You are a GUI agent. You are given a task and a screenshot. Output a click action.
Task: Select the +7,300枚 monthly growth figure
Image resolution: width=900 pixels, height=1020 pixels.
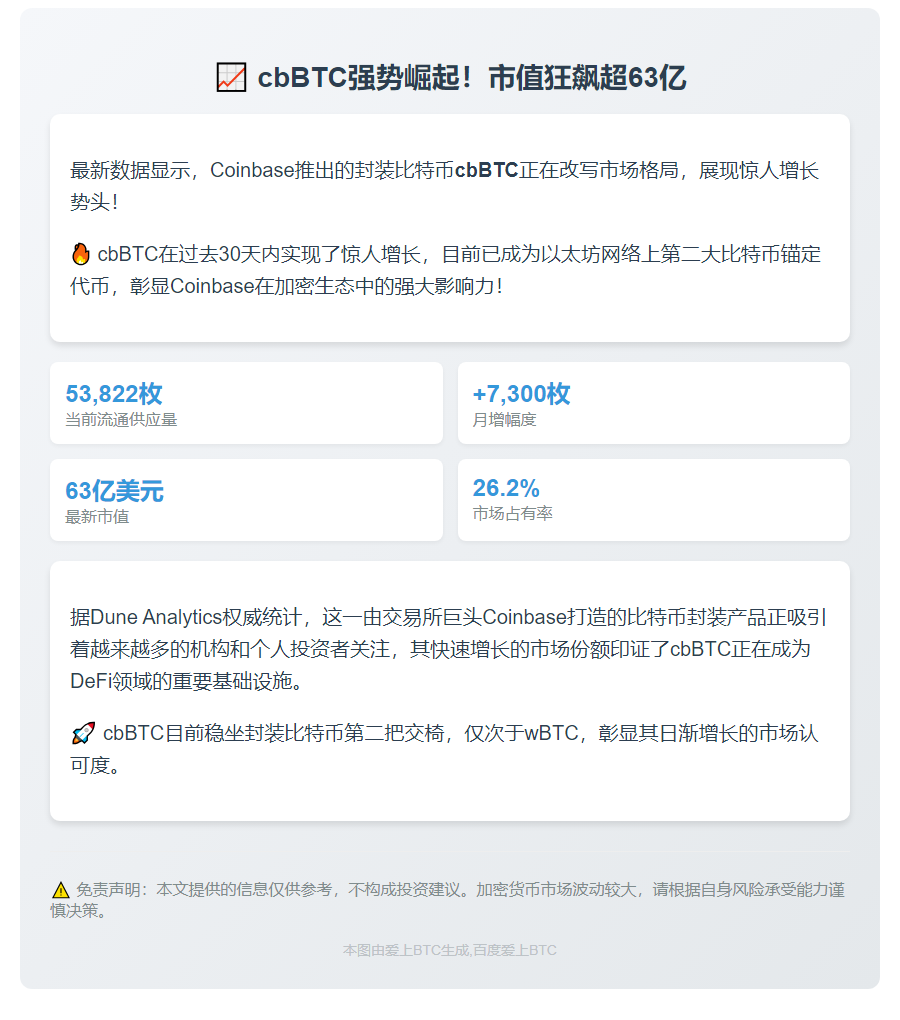(520, 394)
